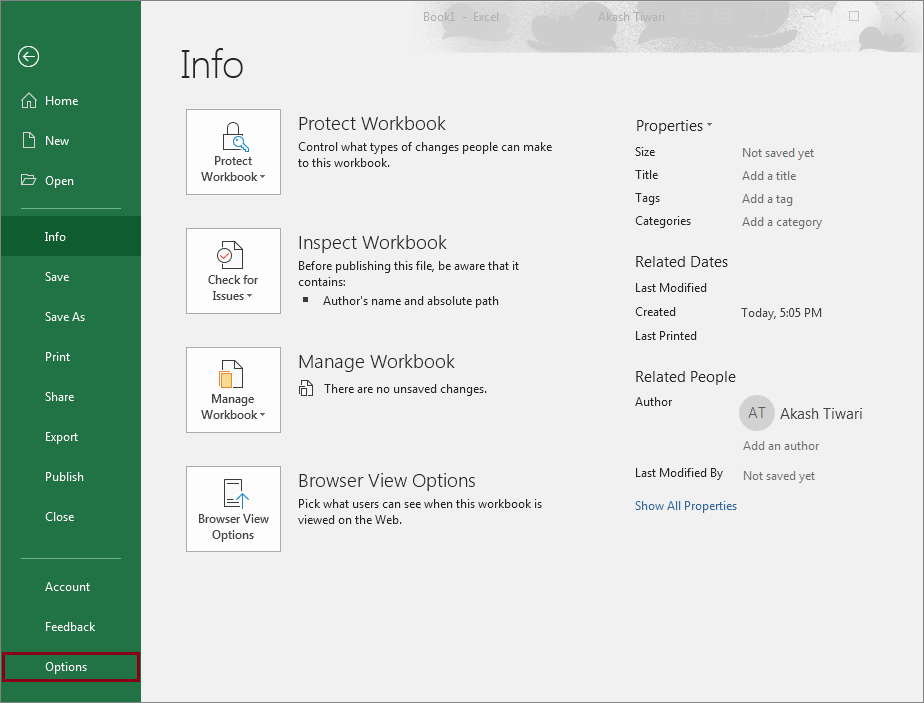Expand the Properties dropdown arrow
The image size is (924, 703).
click(x=710, y=125)
